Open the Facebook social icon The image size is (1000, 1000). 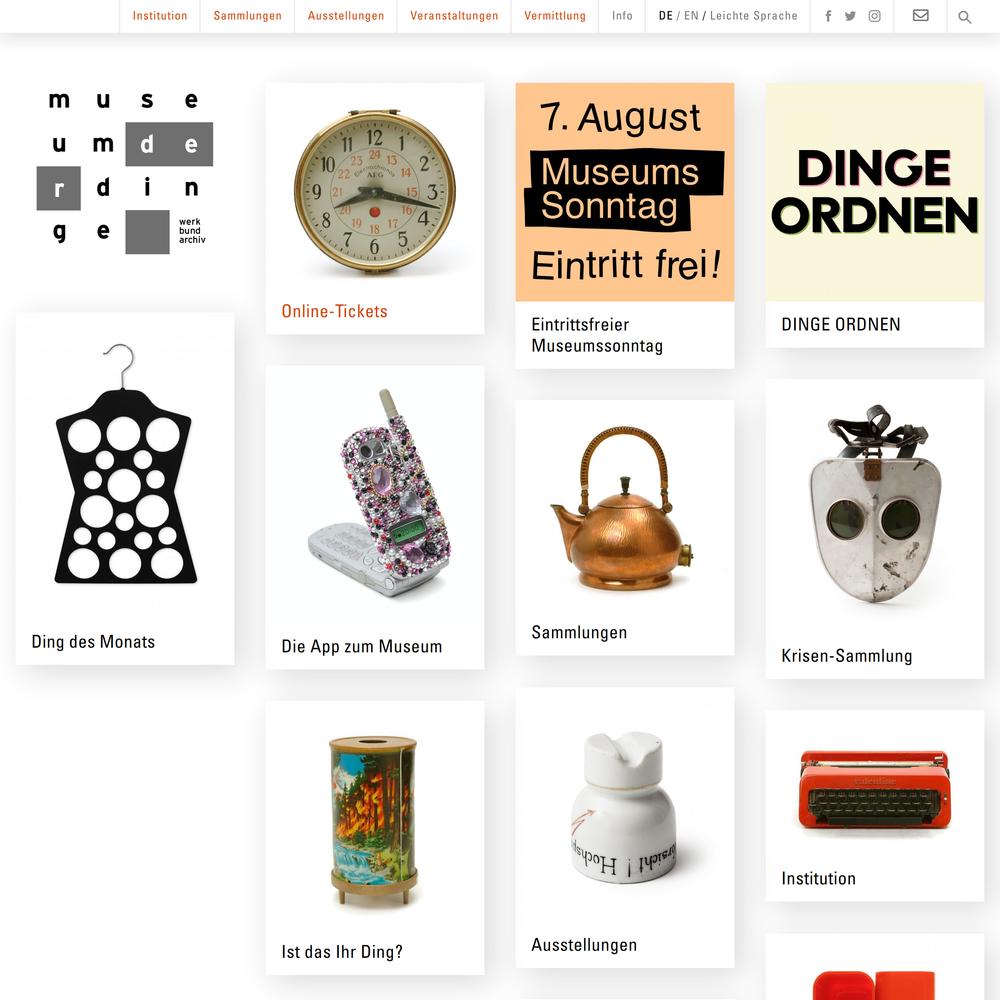pos(828,16)
